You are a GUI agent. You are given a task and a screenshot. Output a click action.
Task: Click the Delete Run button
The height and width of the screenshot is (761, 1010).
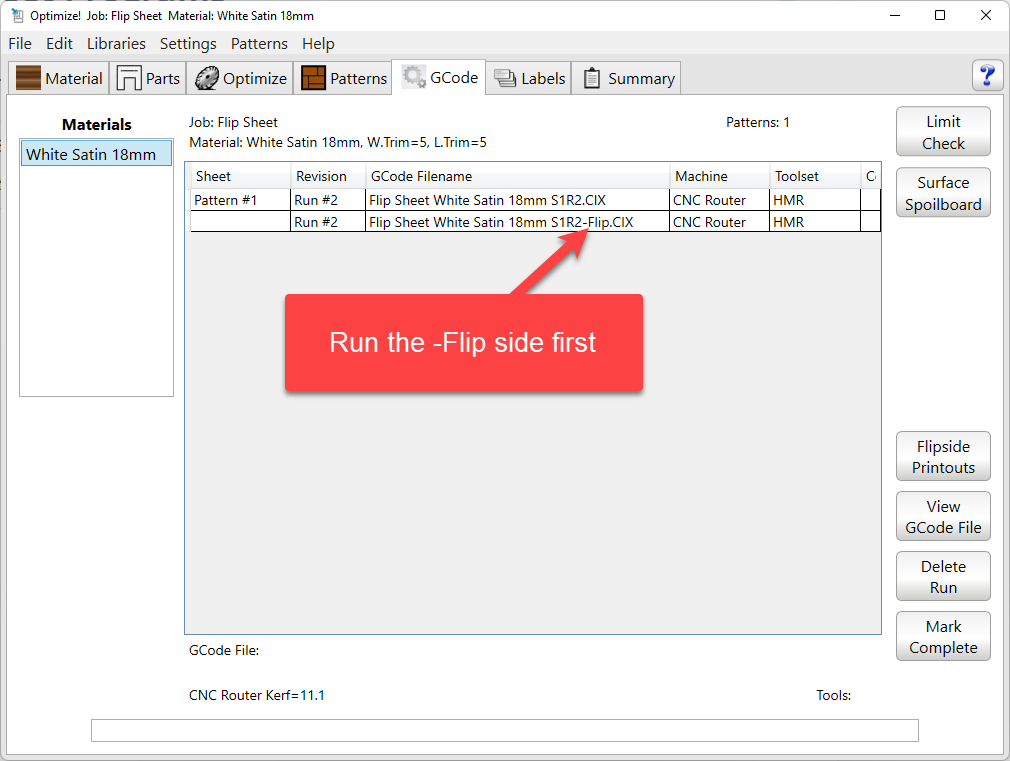(x=942, y=577)
